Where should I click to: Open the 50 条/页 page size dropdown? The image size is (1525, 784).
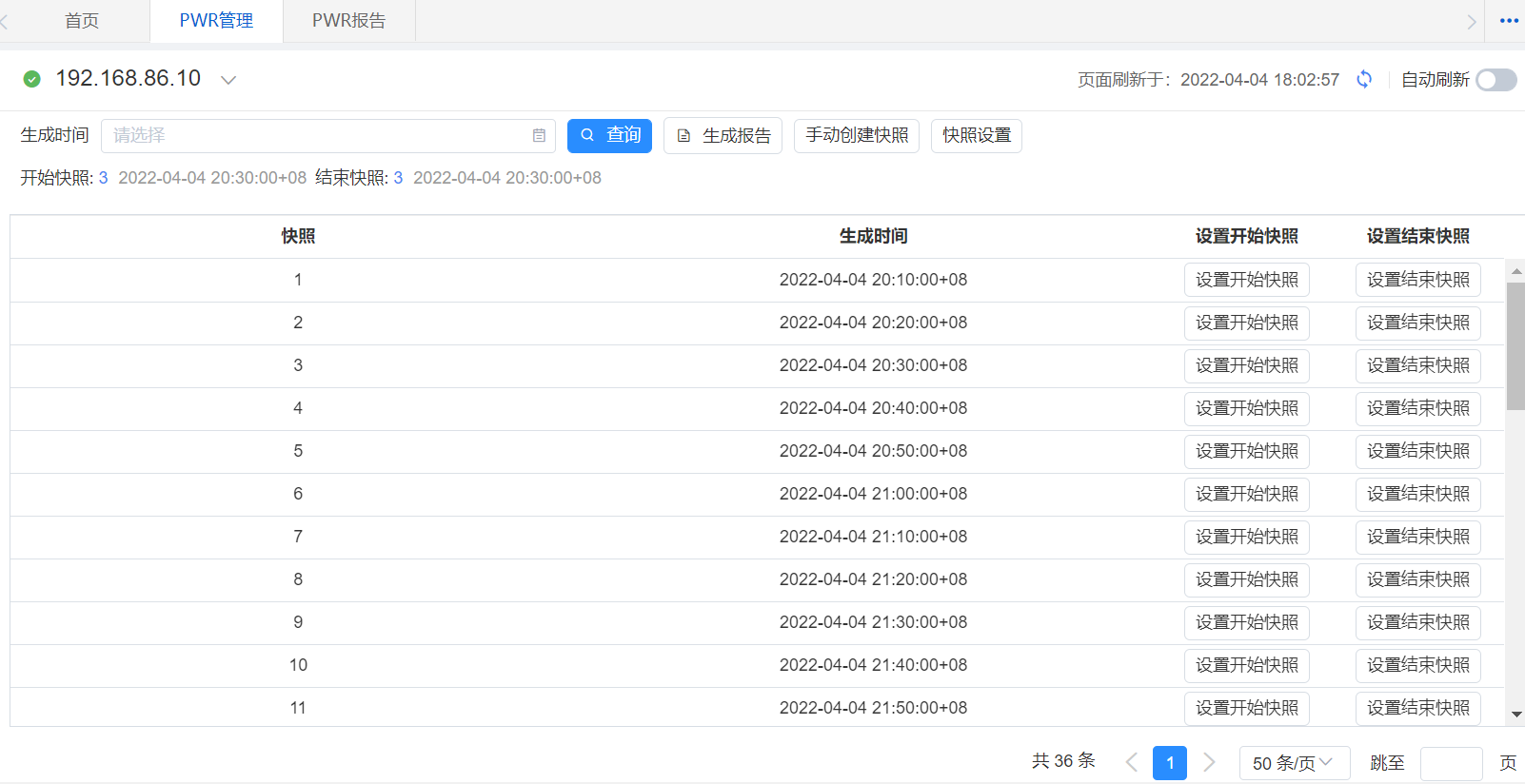click(x=1295, y=763)
